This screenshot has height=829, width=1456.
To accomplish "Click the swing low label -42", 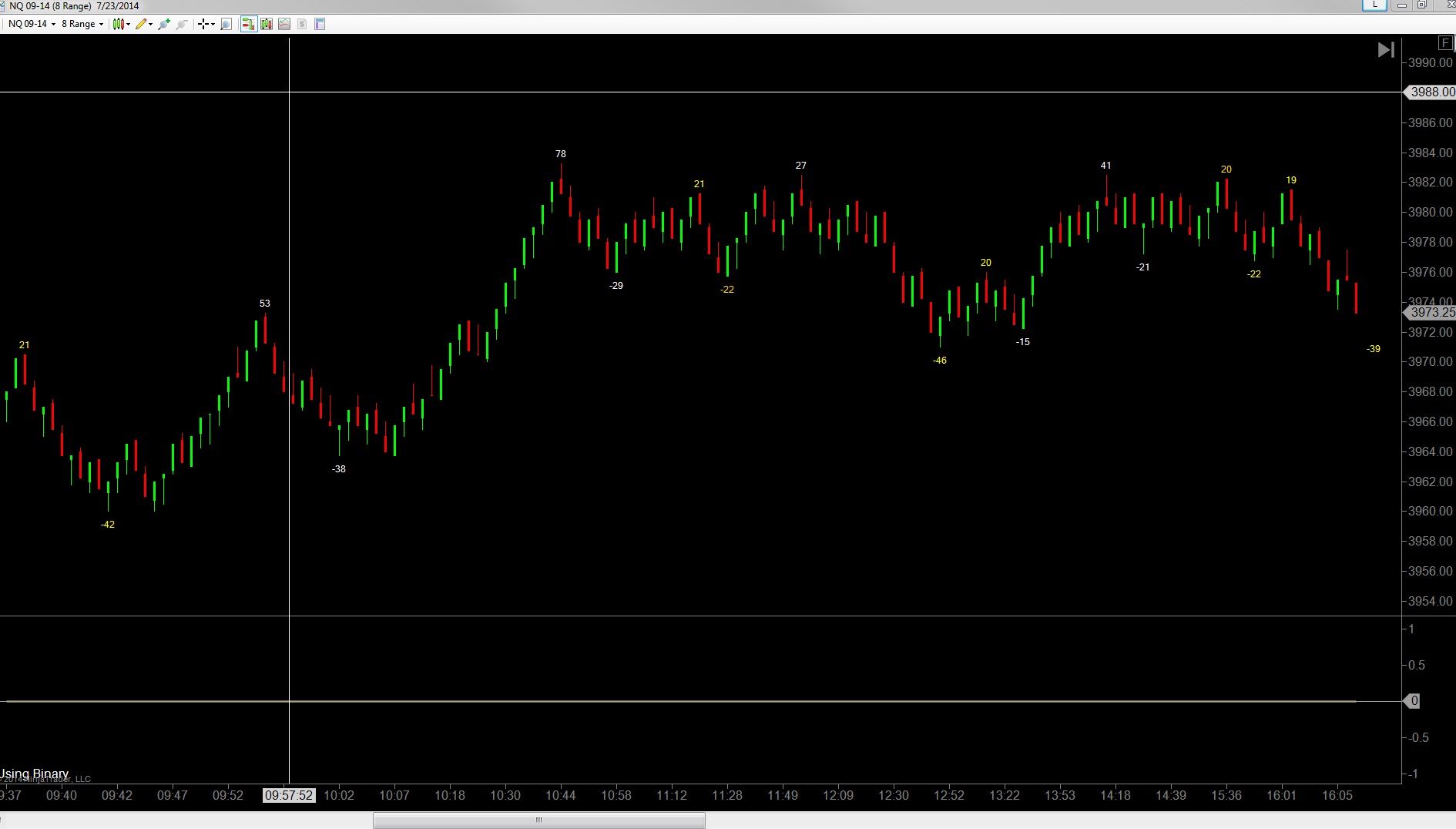I will click(x=108, y=525).
